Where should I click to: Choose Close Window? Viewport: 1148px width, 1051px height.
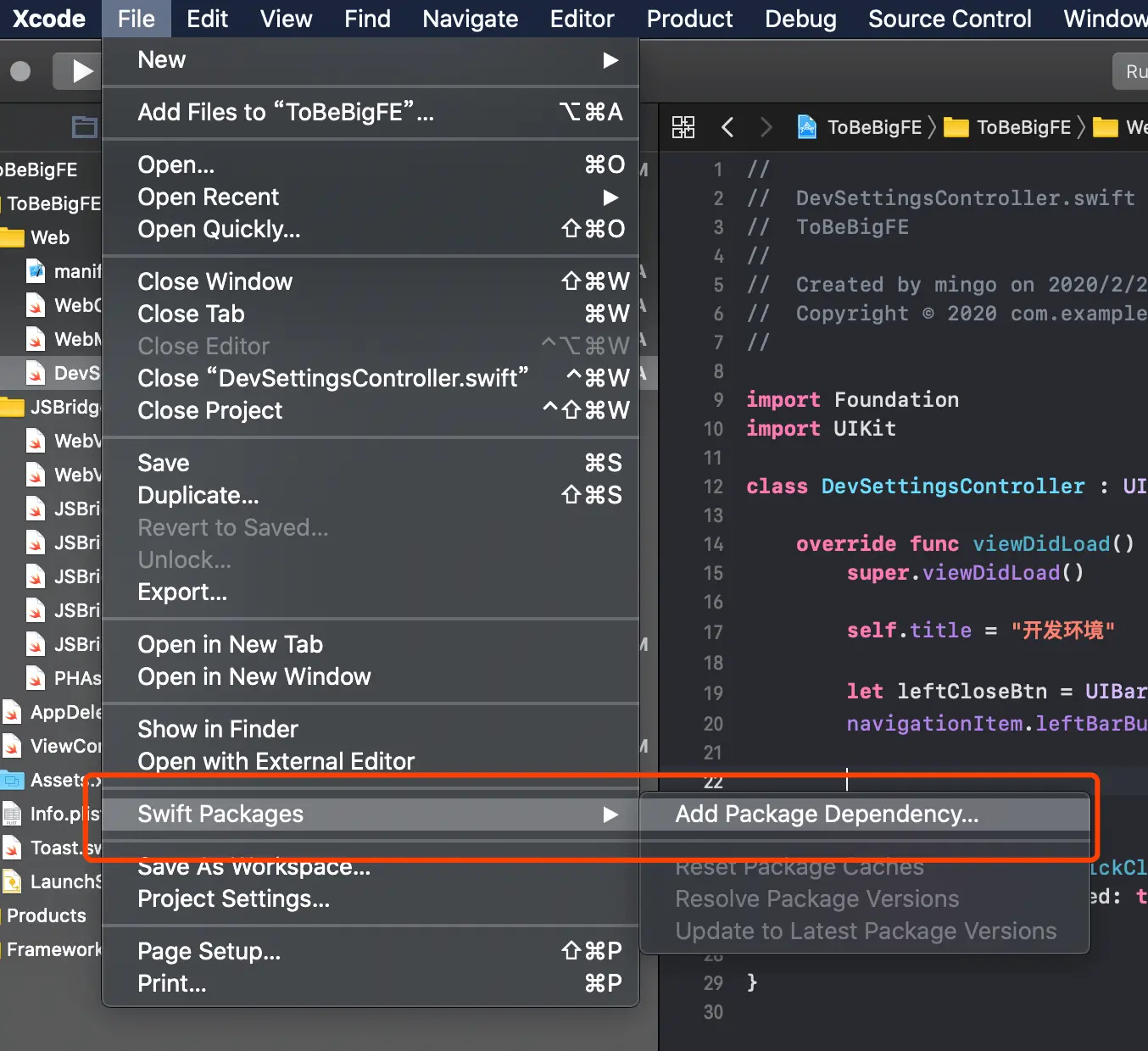point(371,282)
